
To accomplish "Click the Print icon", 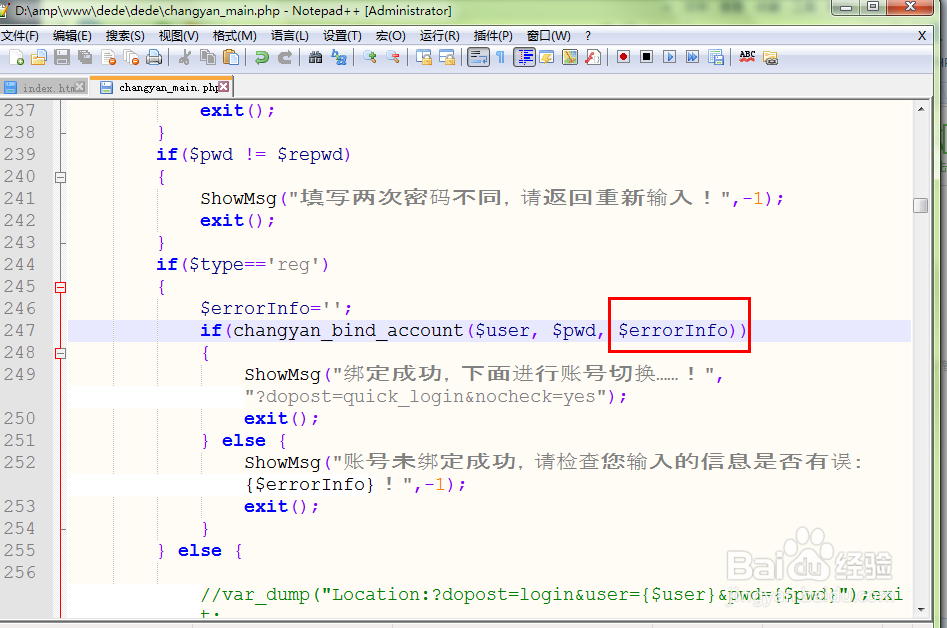I will (x=154, y=57).
